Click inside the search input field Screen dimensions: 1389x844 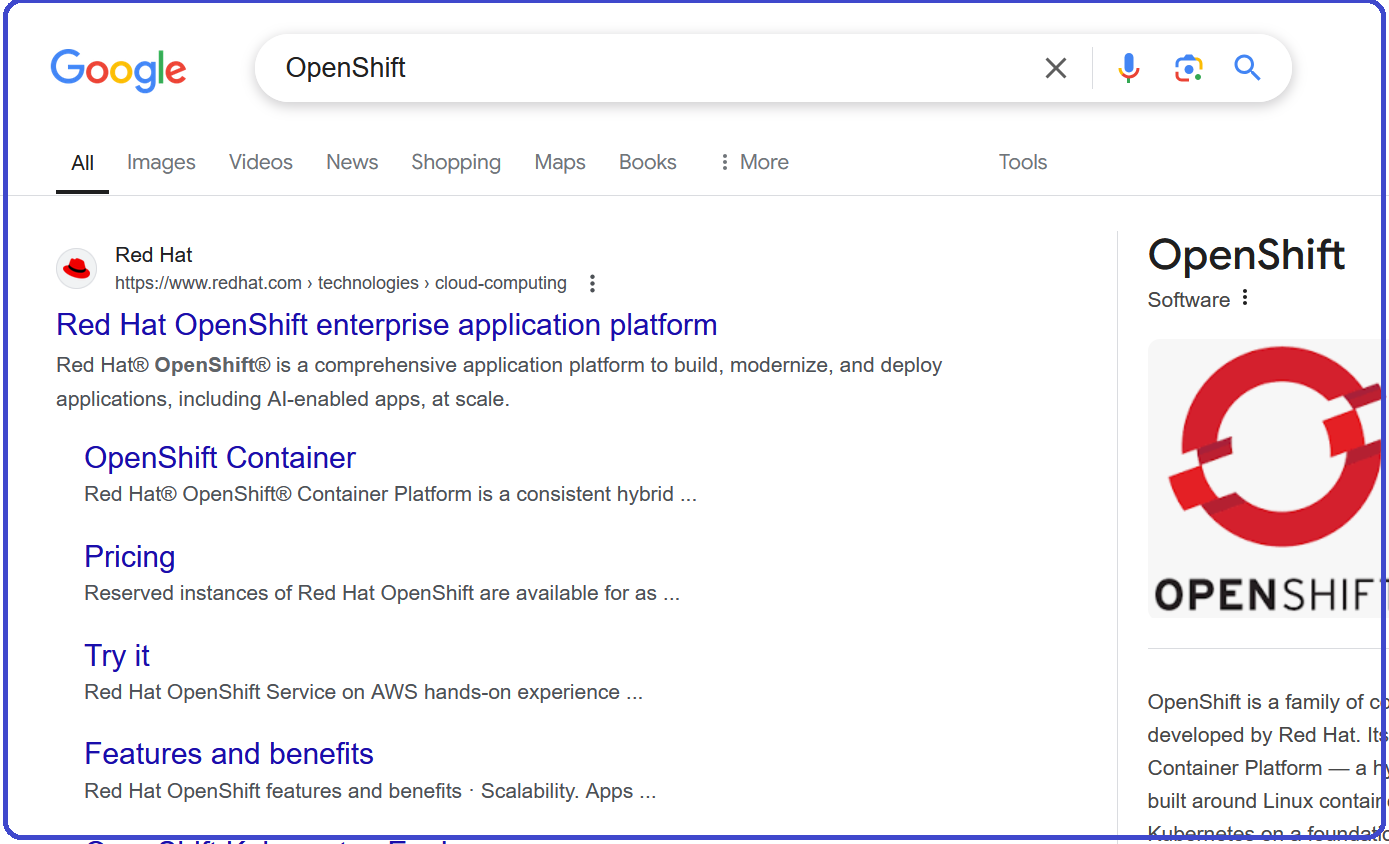600,68
